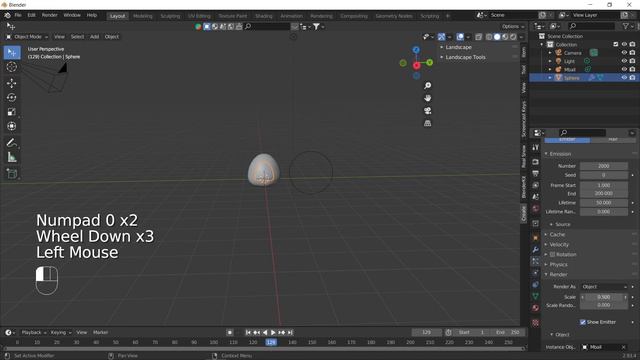The image size is (640, 360).
Task: Open the Marker menu in timeline
Action: click(100, 332)
